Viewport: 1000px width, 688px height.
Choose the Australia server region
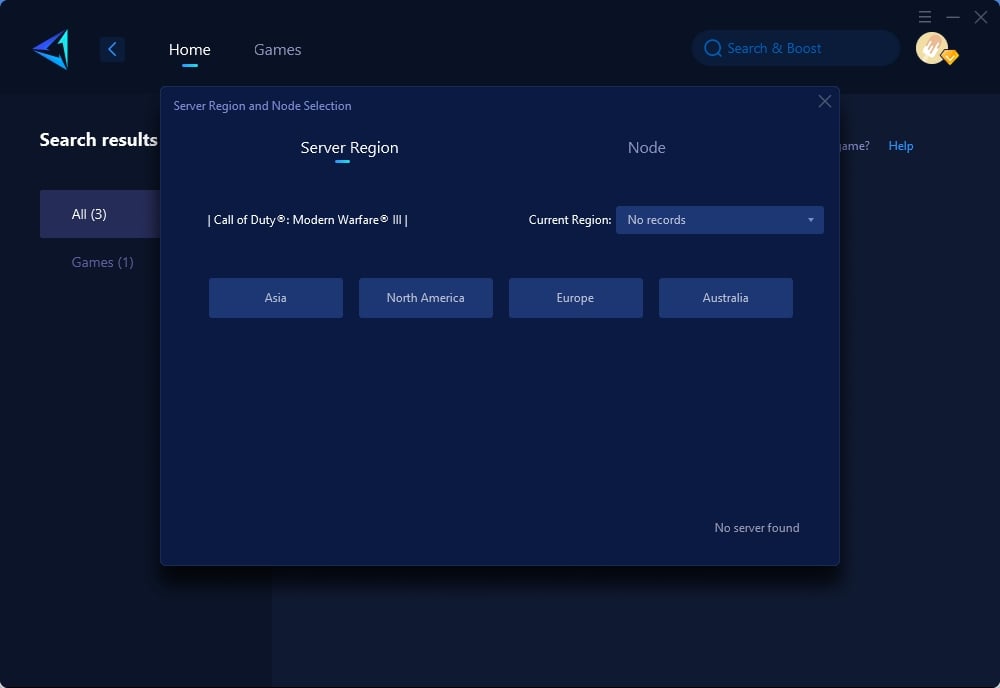coord(726,298)
